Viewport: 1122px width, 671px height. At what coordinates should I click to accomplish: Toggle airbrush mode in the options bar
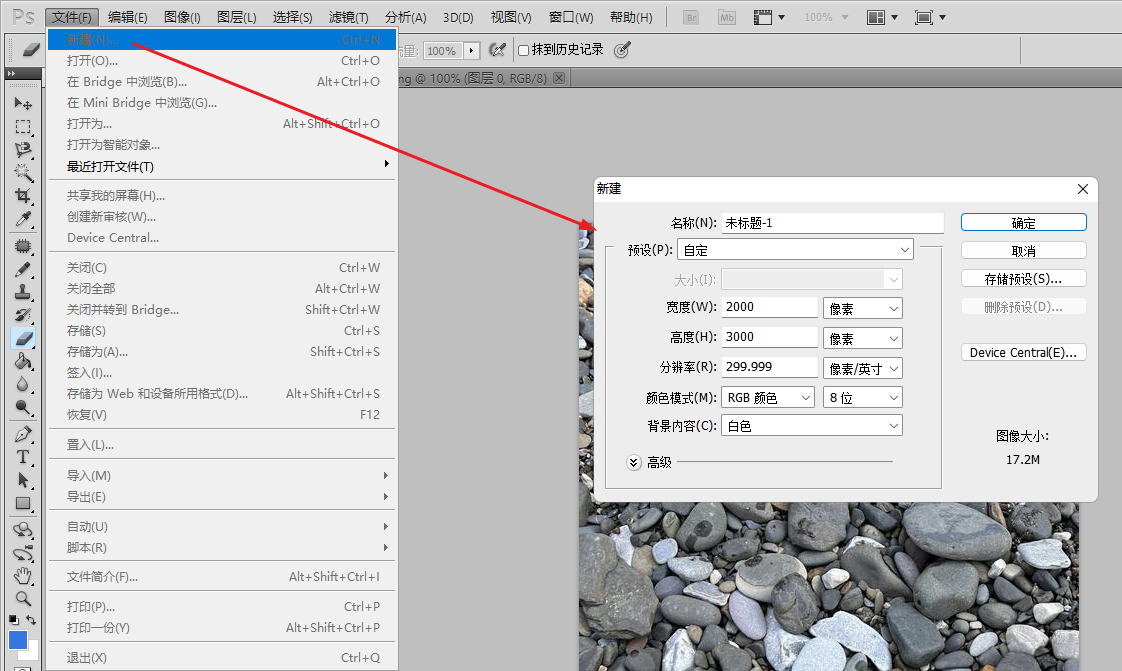(x=497, y=49)
